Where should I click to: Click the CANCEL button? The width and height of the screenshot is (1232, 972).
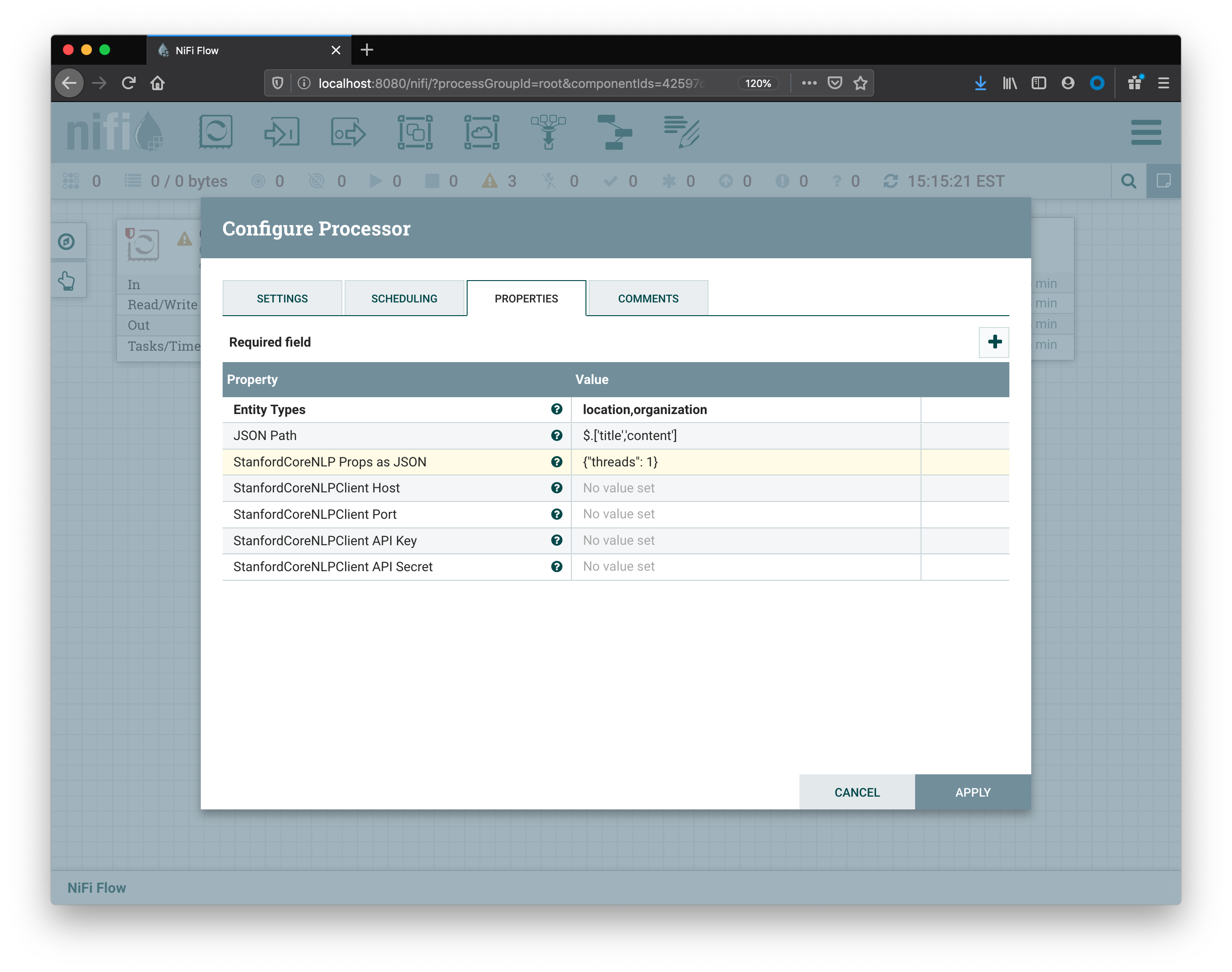tap(857, 792)
